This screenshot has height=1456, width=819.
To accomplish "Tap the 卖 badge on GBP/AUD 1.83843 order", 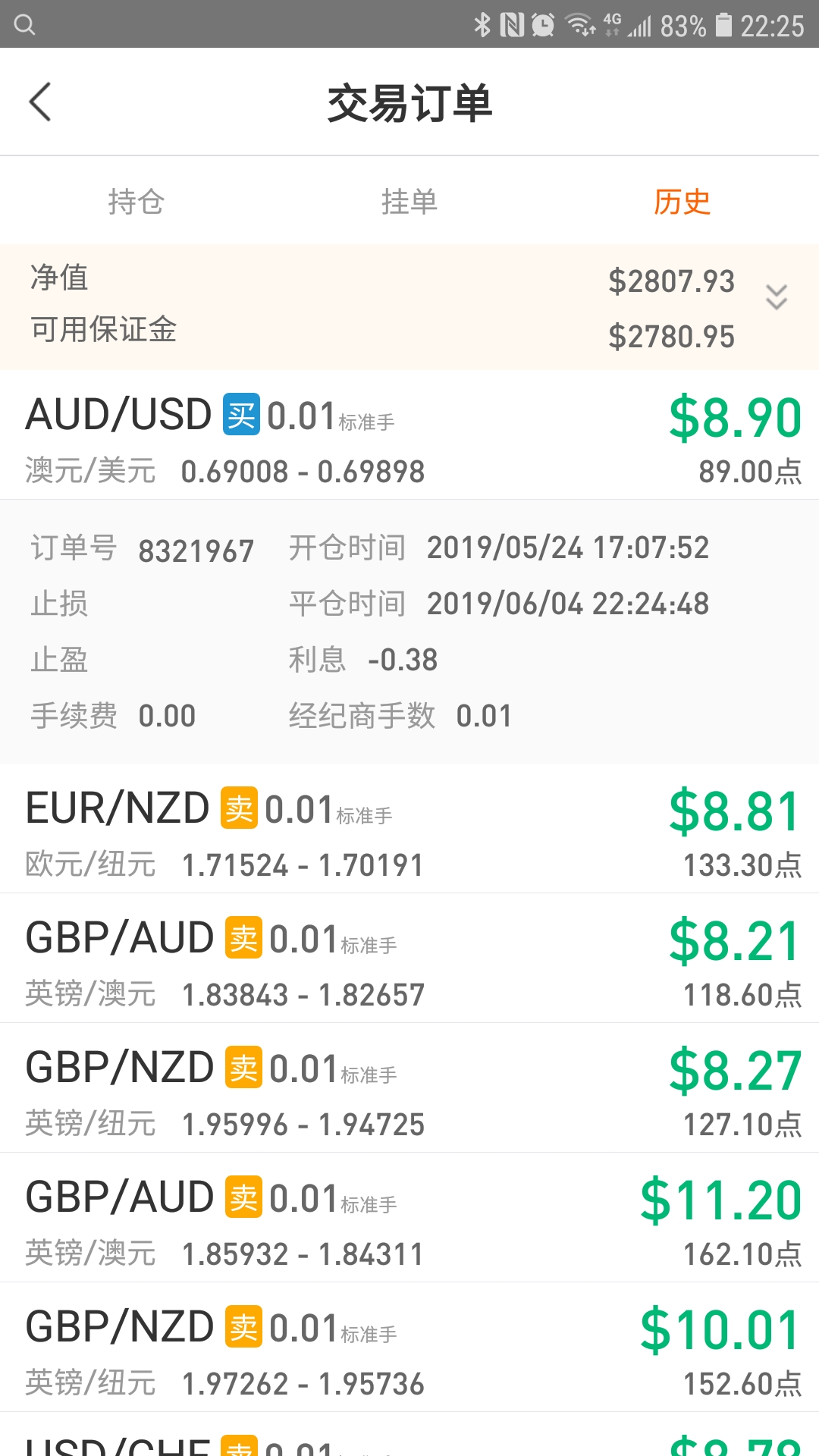I will click(243, 937).
